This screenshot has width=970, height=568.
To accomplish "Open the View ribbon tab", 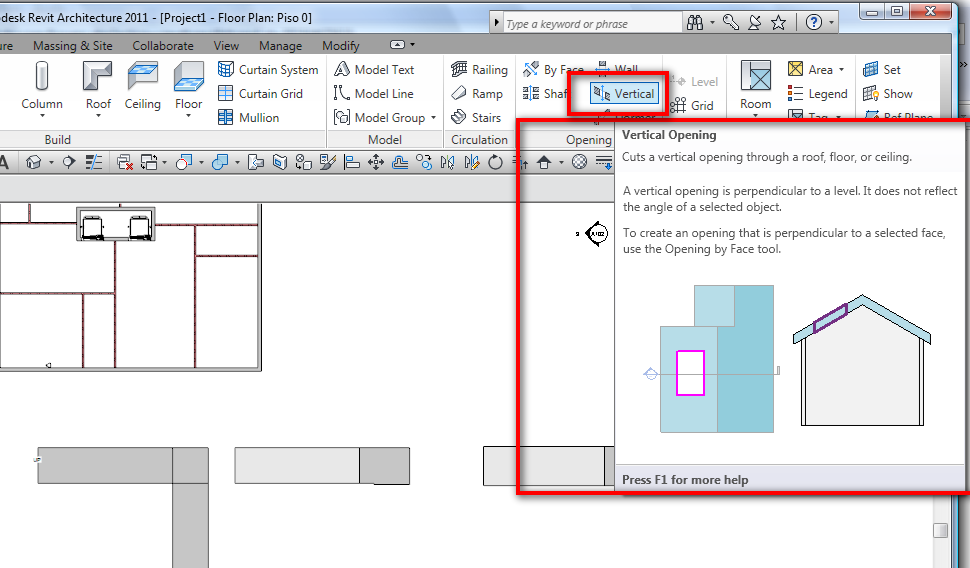I will 226,46.
